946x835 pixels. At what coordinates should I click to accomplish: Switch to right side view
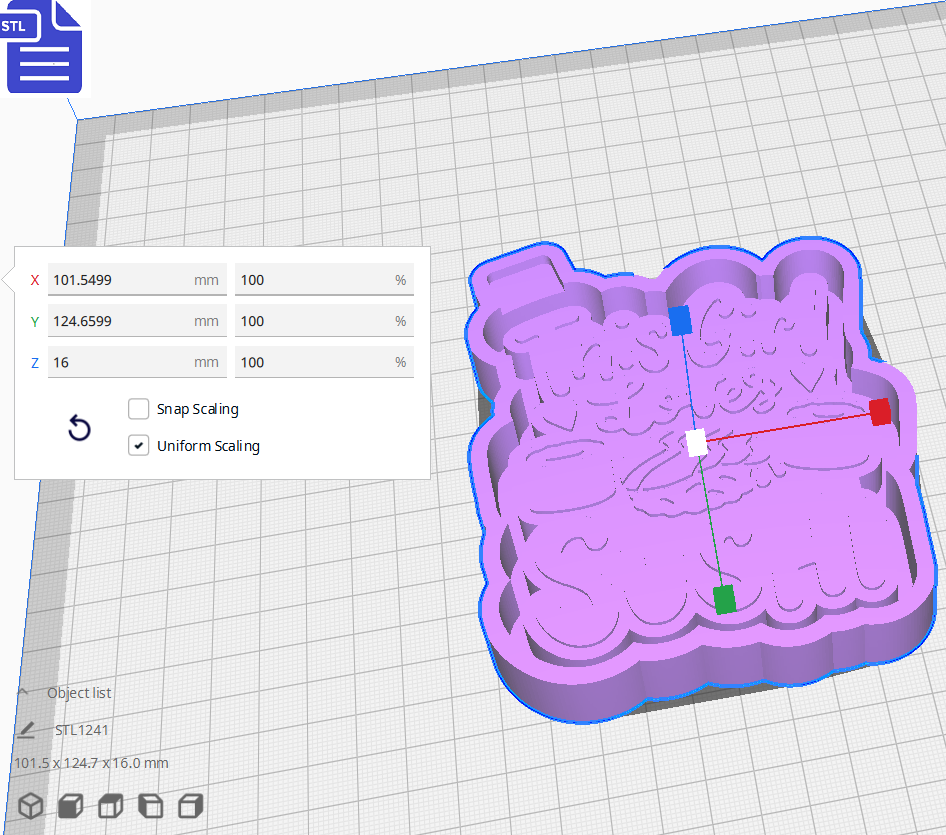(x=190, y=805)
